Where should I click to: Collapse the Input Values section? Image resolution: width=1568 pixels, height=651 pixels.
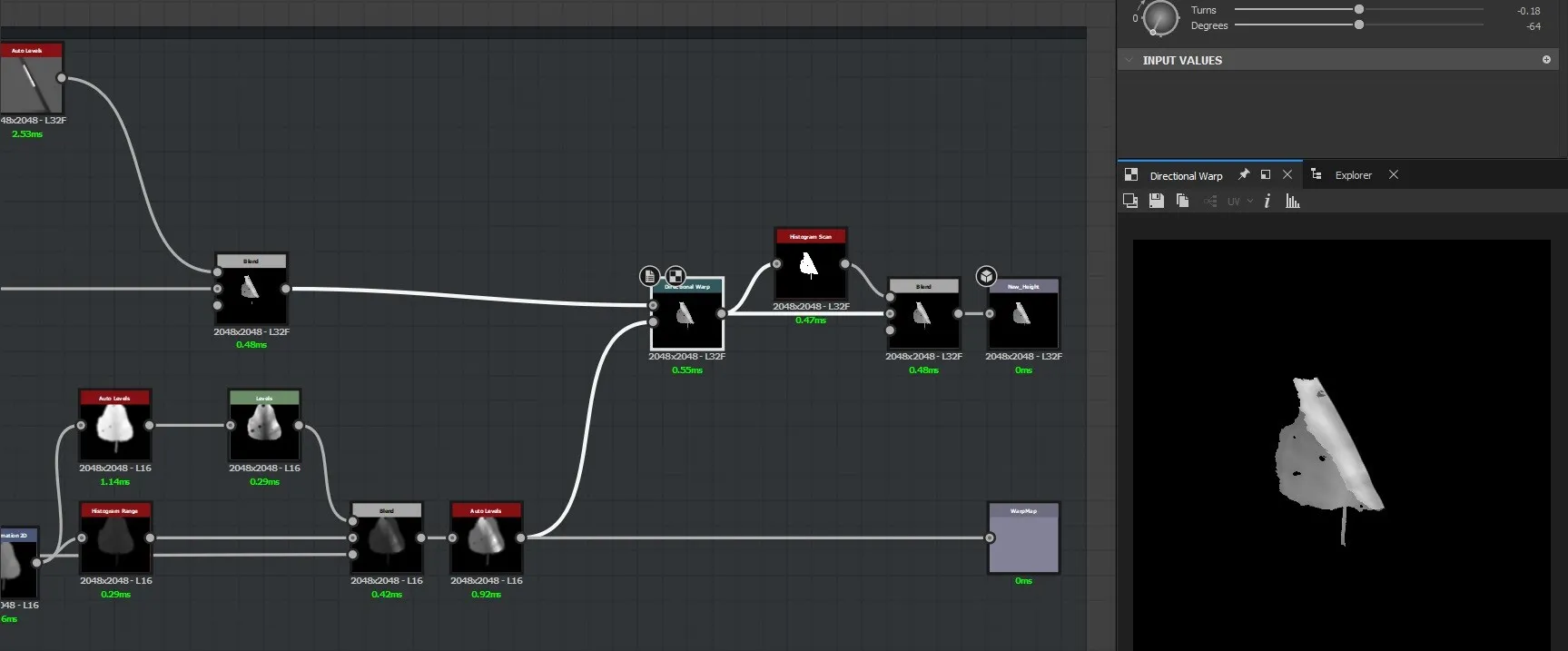click(x=1129, y=61)
